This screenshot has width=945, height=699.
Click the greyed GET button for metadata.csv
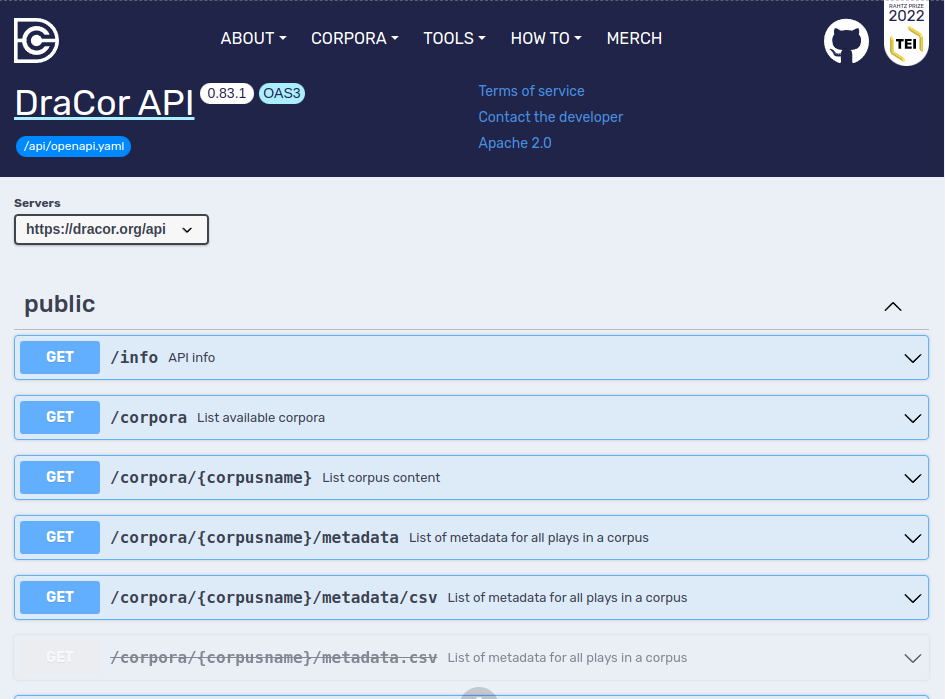(60, 657)
